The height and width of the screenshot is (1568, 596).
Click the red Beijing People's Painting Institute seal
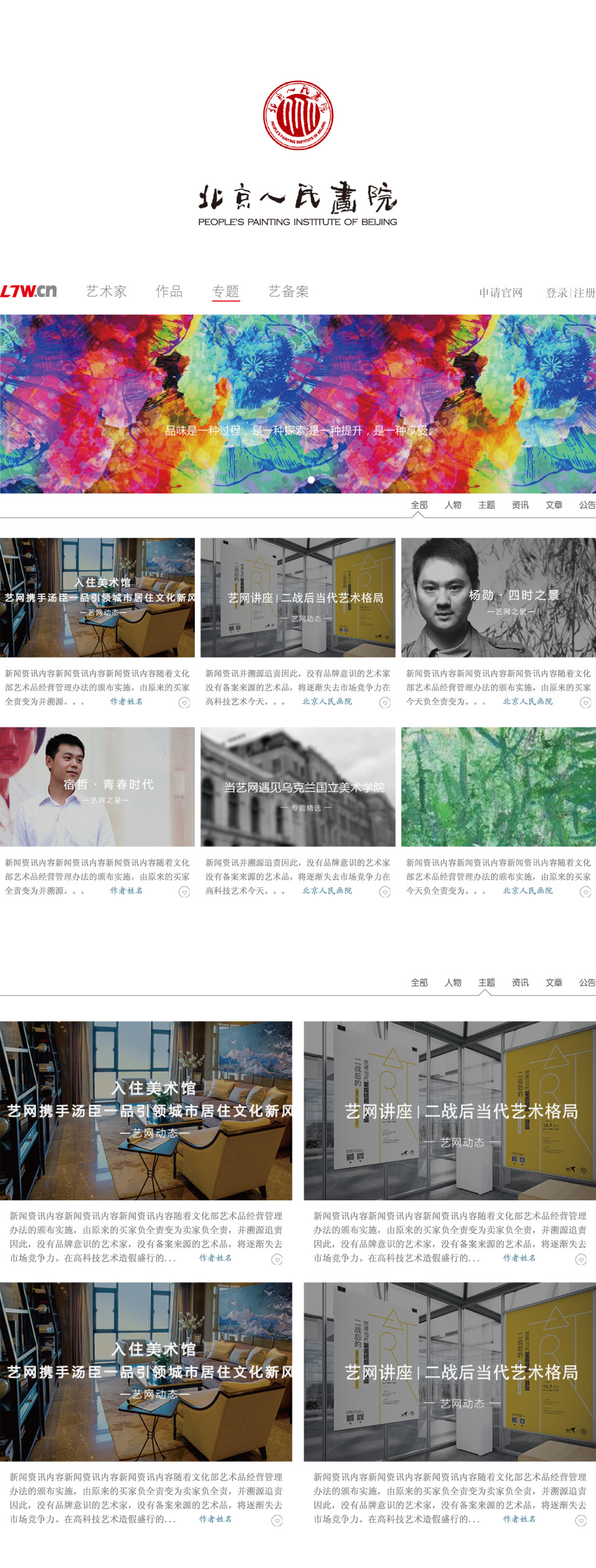pos(298,115)
